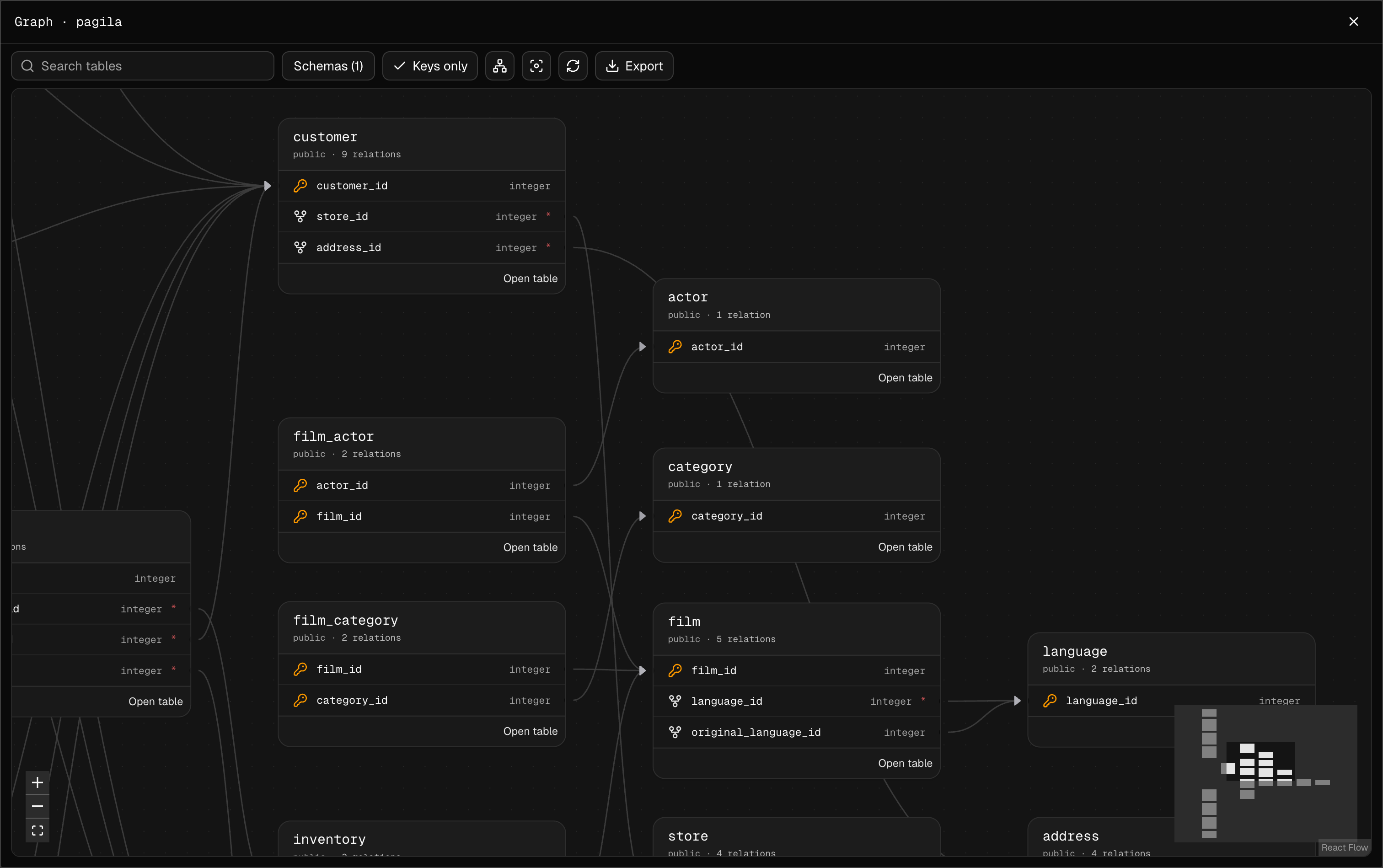Click foreign key icon beside language_id in film
The height and width of the screenshot is (868, 1383).
(675, 701)
